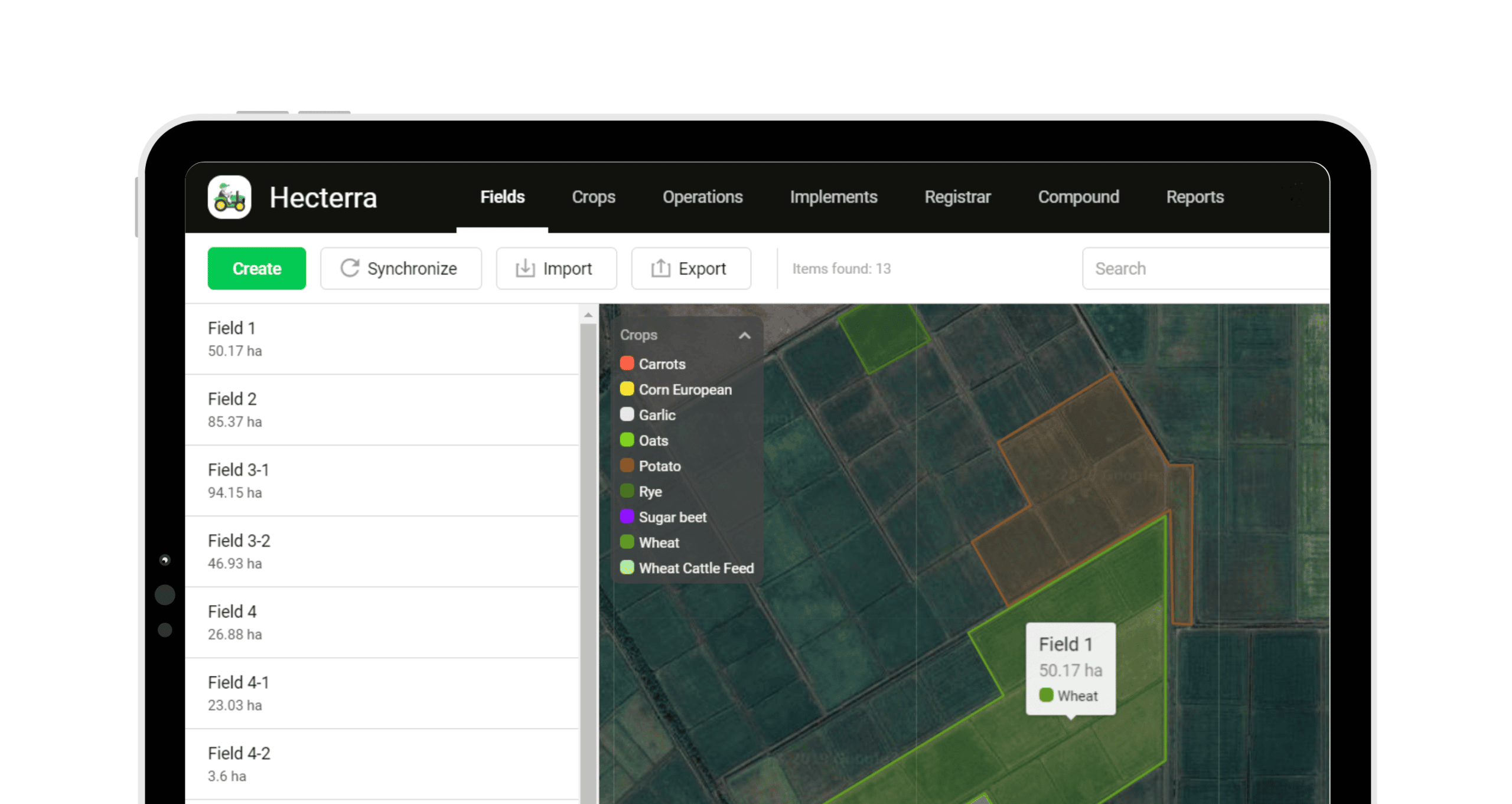
Task: Open the Implements tab
Action: pos(833,197)
